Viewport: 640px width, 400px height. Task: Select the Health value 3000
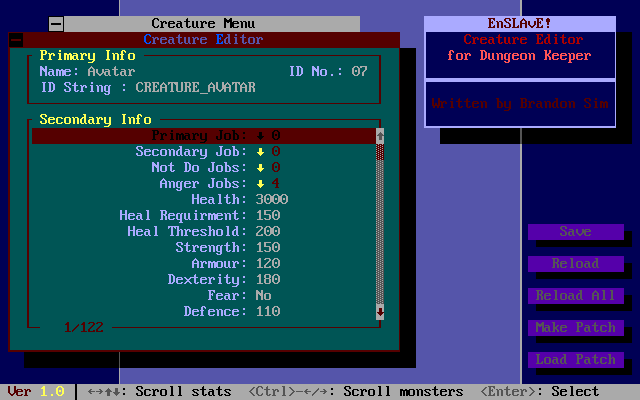click(272, 200)
